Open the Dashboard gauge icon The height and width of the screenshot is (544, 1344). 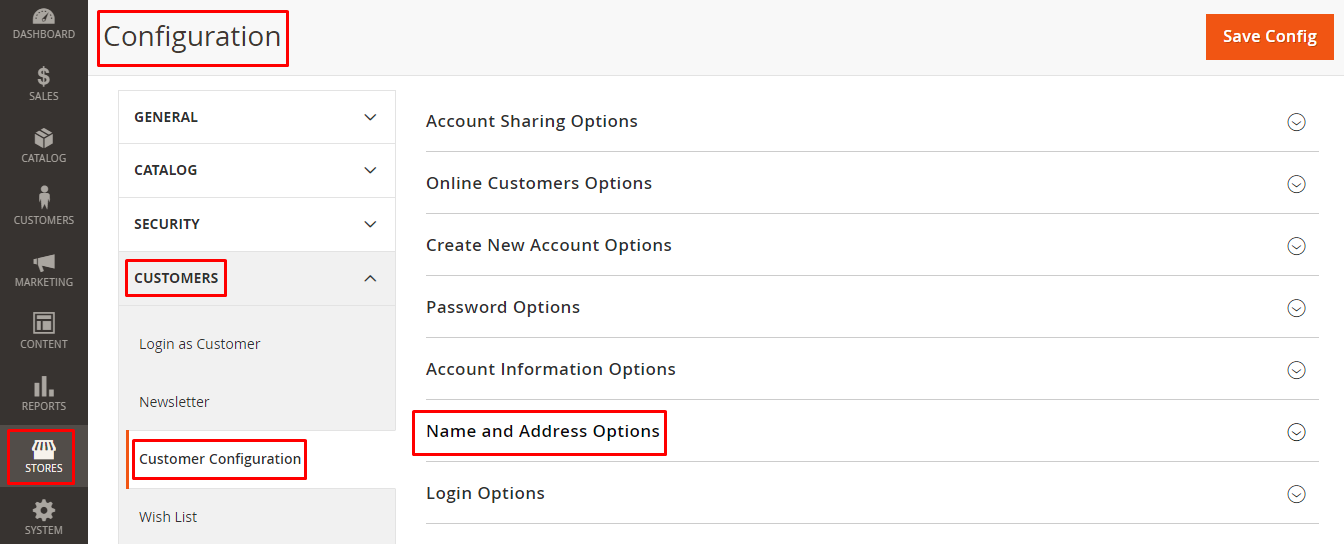(43, 17)
